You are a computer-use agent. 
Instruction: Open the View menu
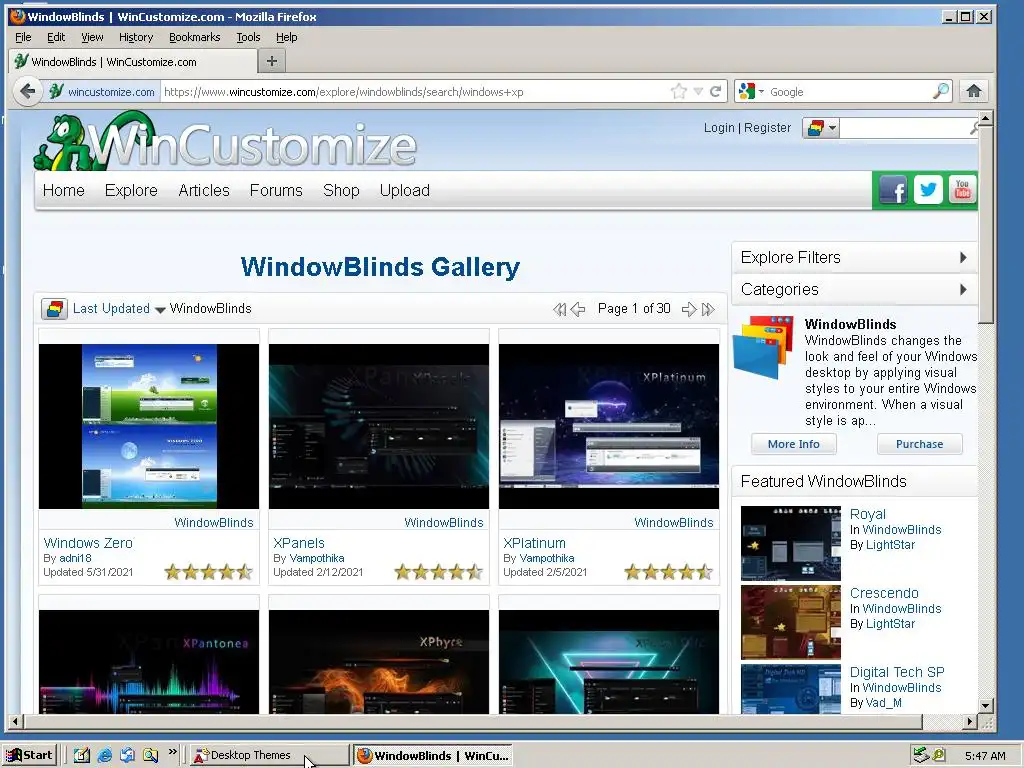pos(92,37)
